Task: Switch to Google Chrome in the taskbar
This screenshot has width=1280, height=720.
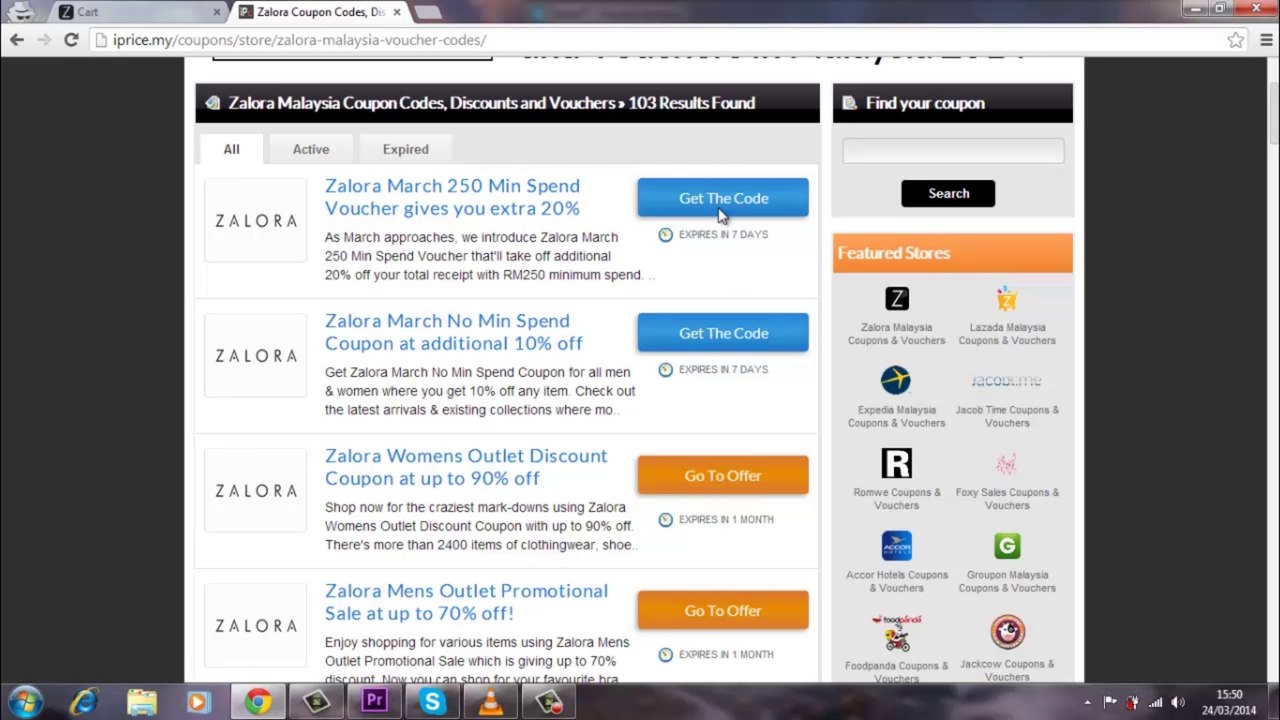Action: [x=258, y=702]
